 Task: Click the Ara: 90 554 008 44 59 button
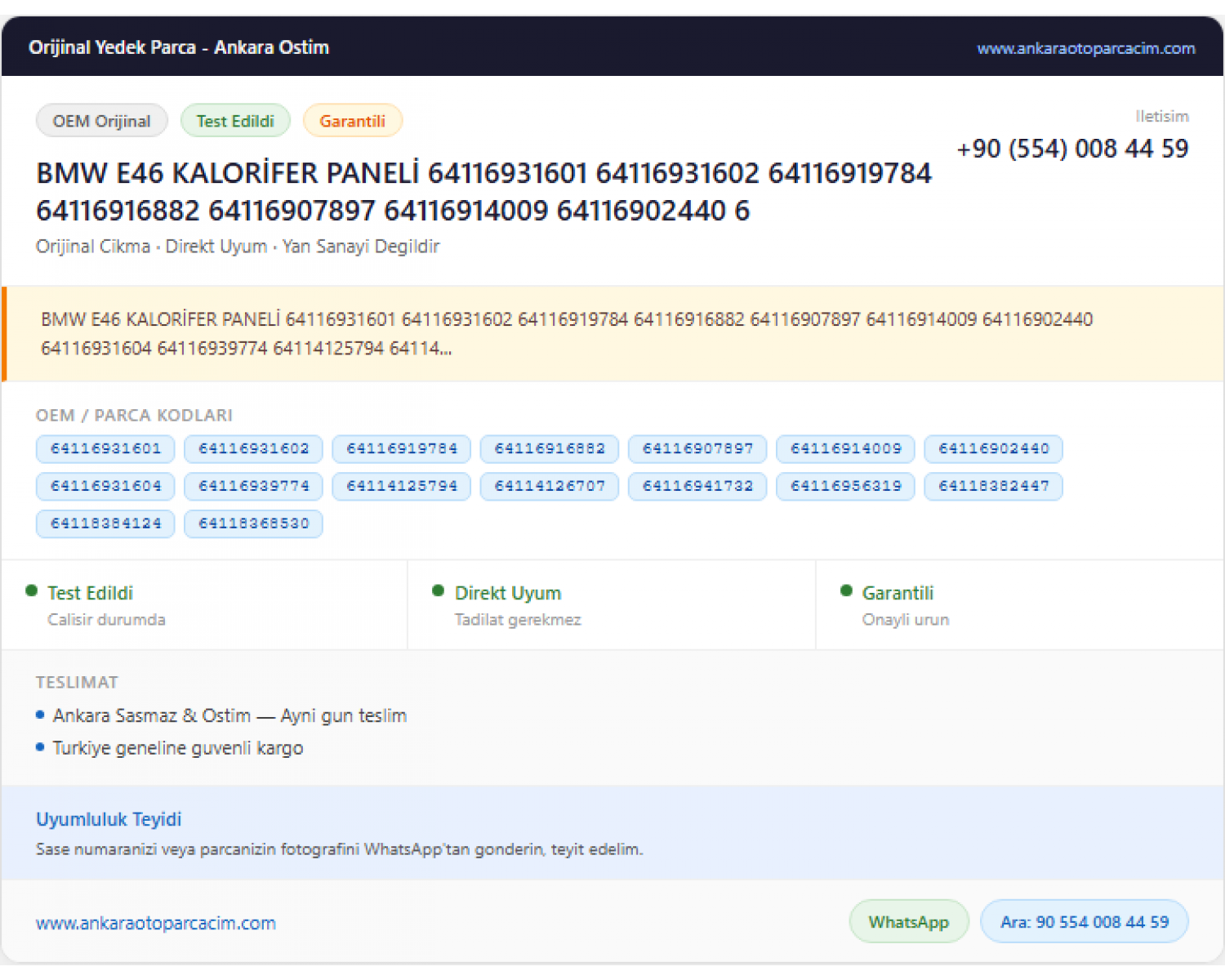point(1084,921)
